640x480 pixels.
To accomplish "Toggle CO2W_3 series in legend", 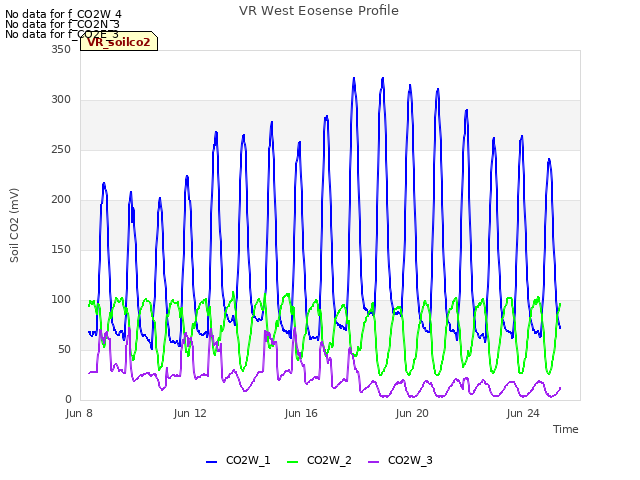I will [x=400, y=460].
